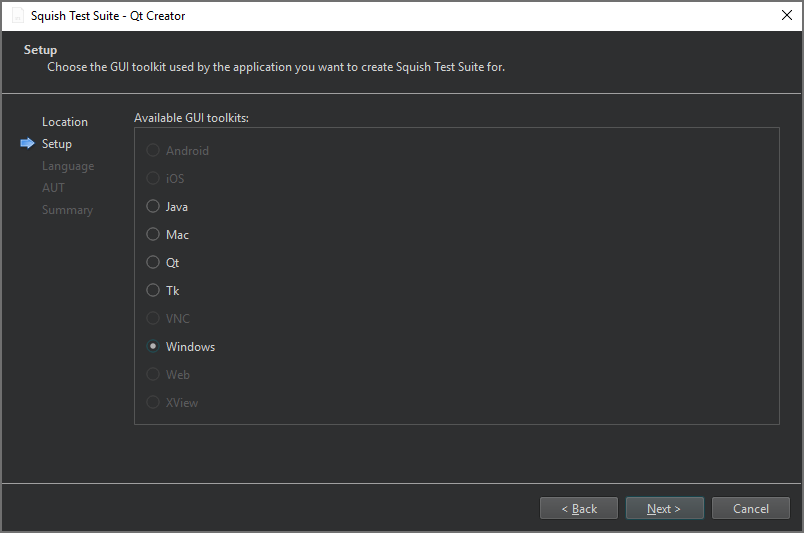Pick the Tk toolkit radio button
The width and height of the screenshot is (804, 533).
[x=153, y=291]
